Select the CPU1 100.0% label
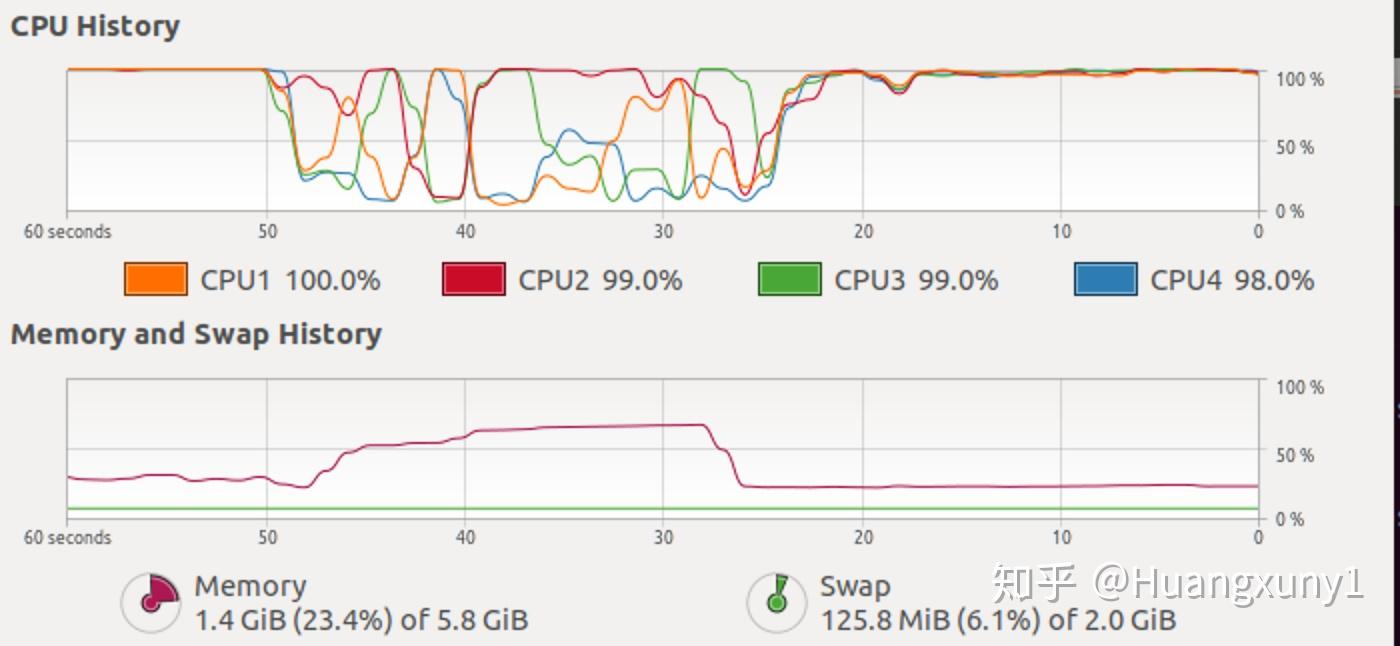 pyautogui.click(x=290, y=280)
